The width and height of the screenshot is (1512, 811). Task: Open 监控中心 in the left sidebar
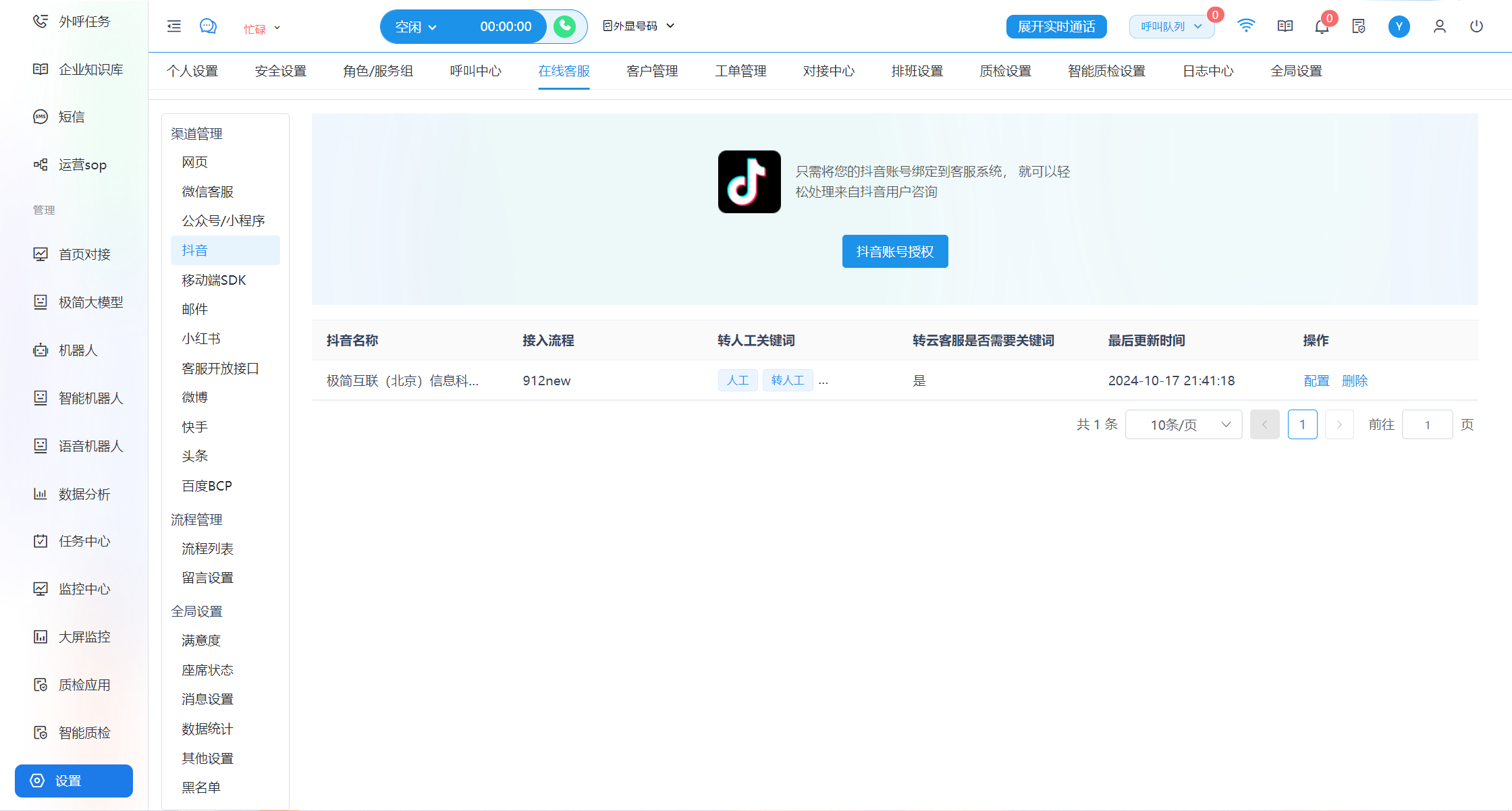72,589
